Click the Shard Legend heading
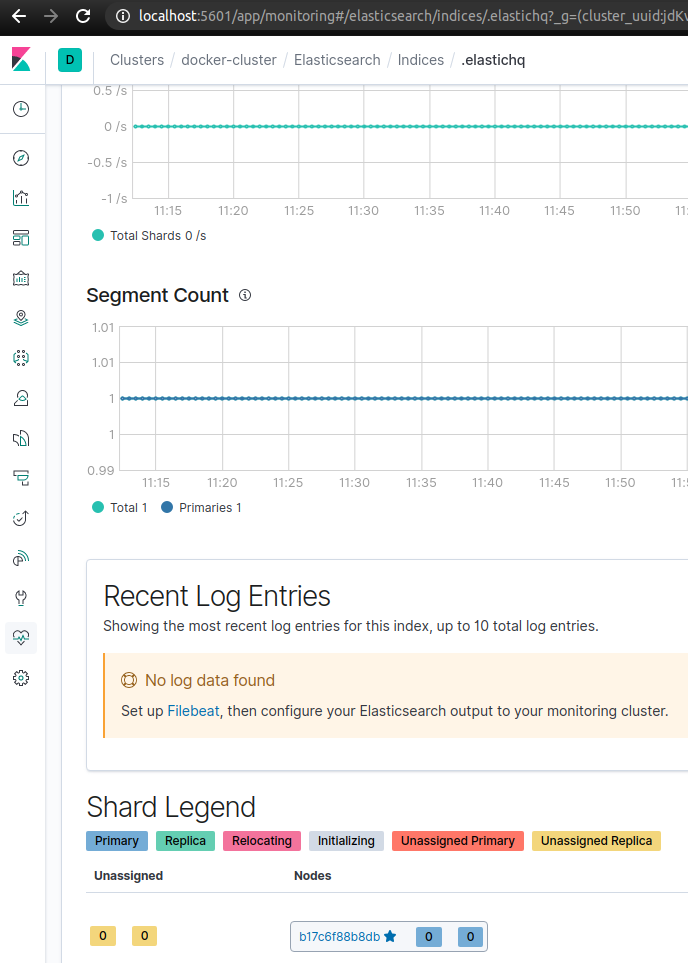This screenshot has height=963, width=688. (171, 807)
